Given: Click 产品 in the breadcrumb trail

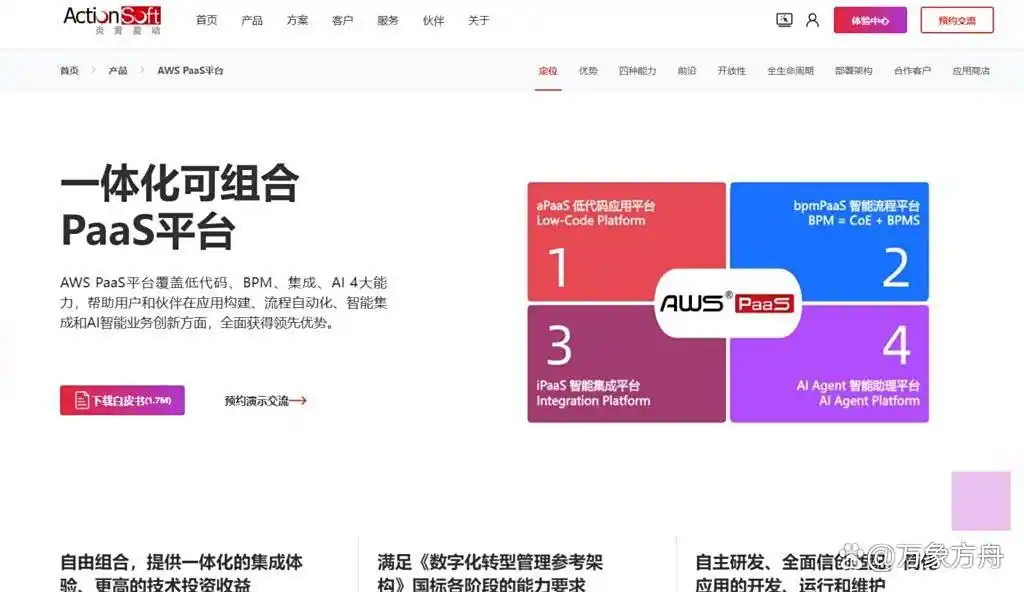Looking at the screenshot, I should pos(116,70).
